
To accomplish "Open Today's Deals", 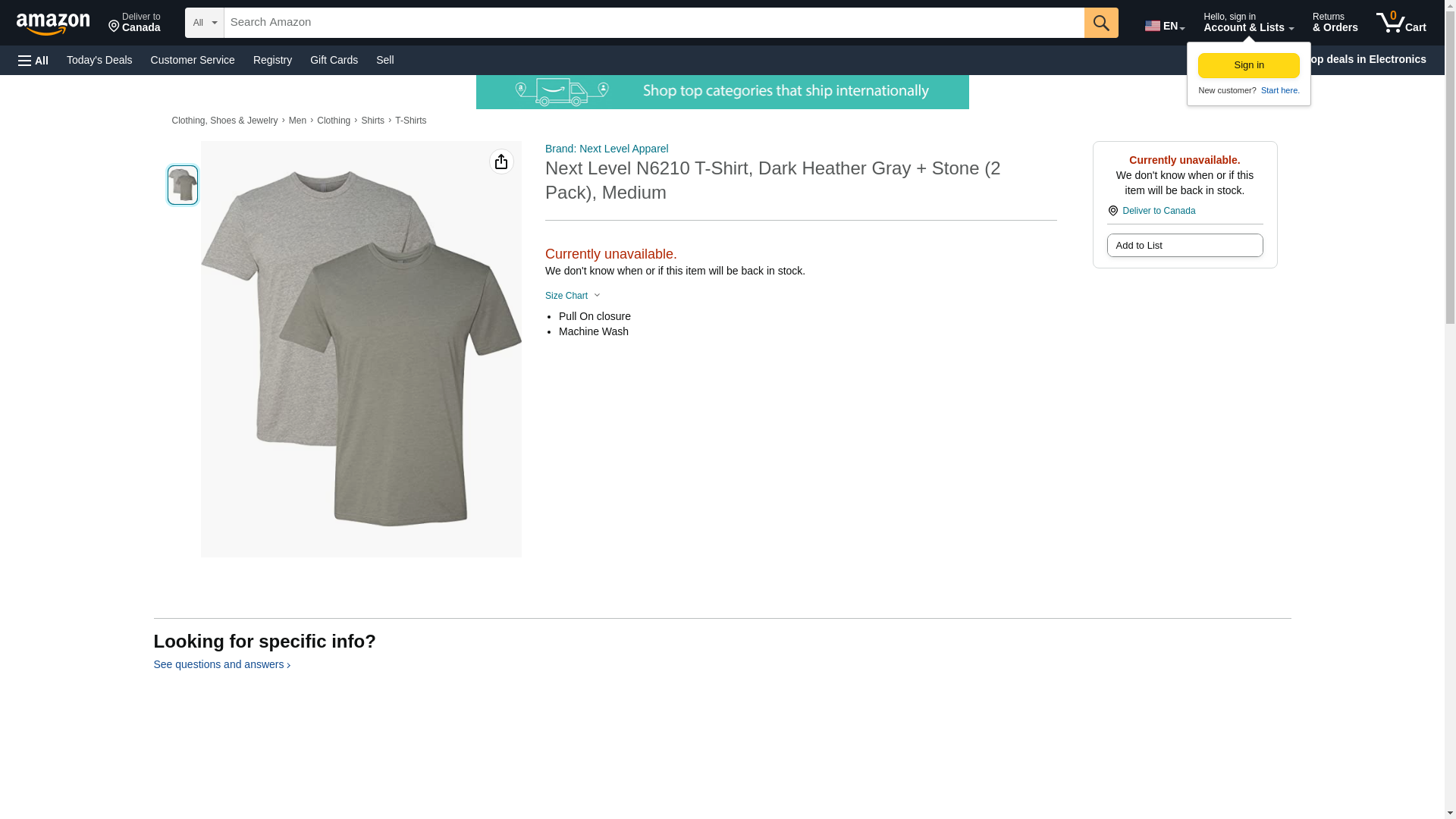I will click(99, 60).
